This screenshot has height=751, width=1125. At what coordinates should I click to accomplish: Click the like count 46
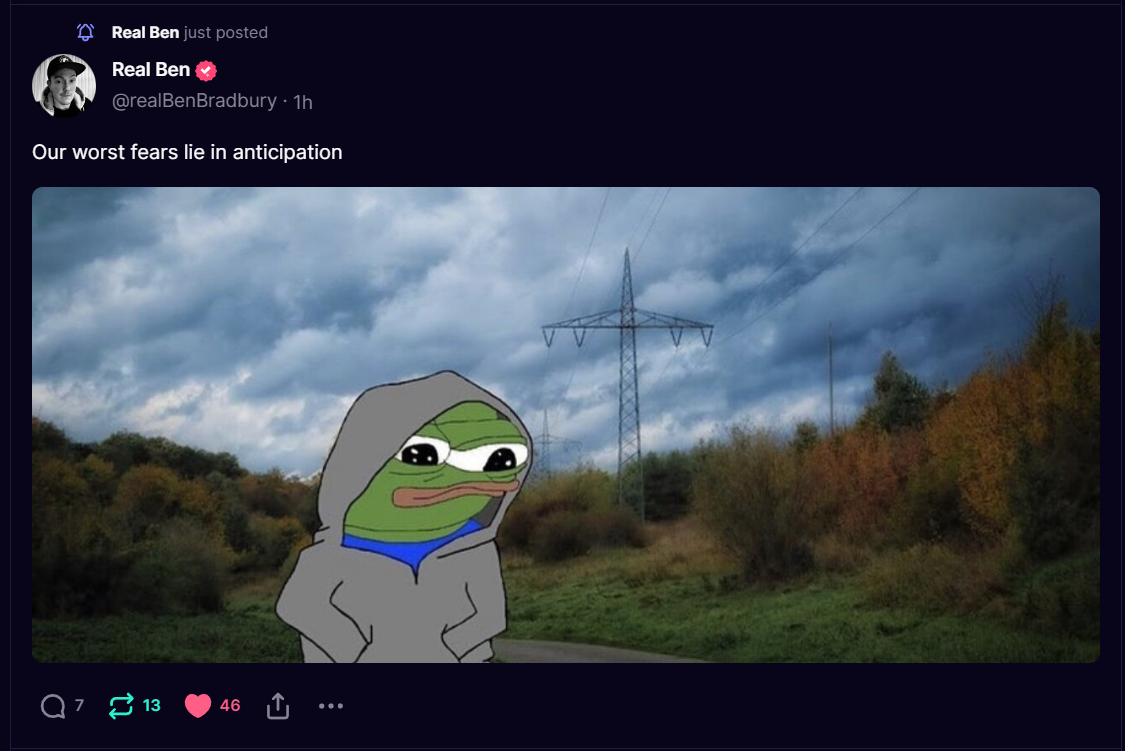230,706
